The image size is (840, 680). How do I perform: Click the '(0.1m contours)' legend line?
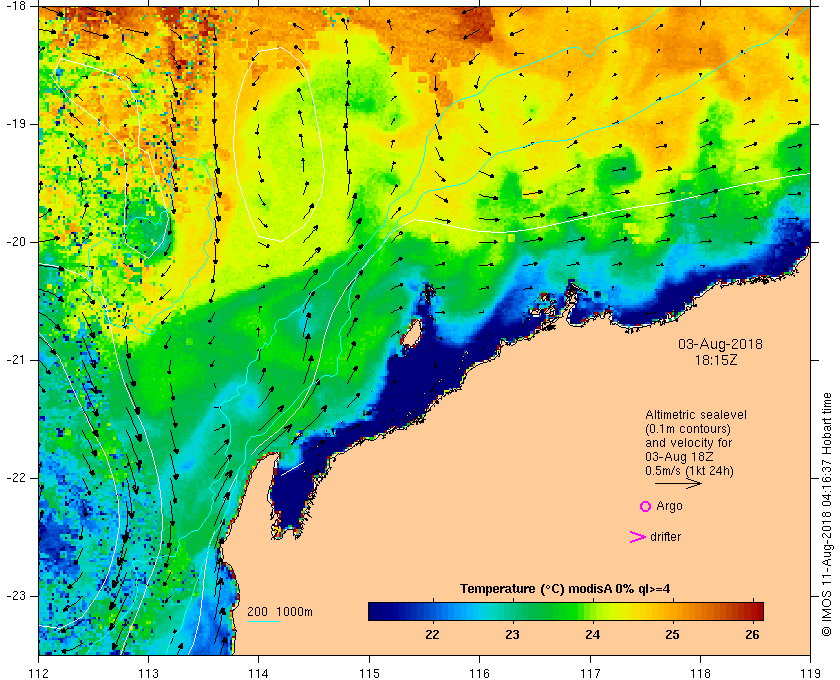[688, 429]
